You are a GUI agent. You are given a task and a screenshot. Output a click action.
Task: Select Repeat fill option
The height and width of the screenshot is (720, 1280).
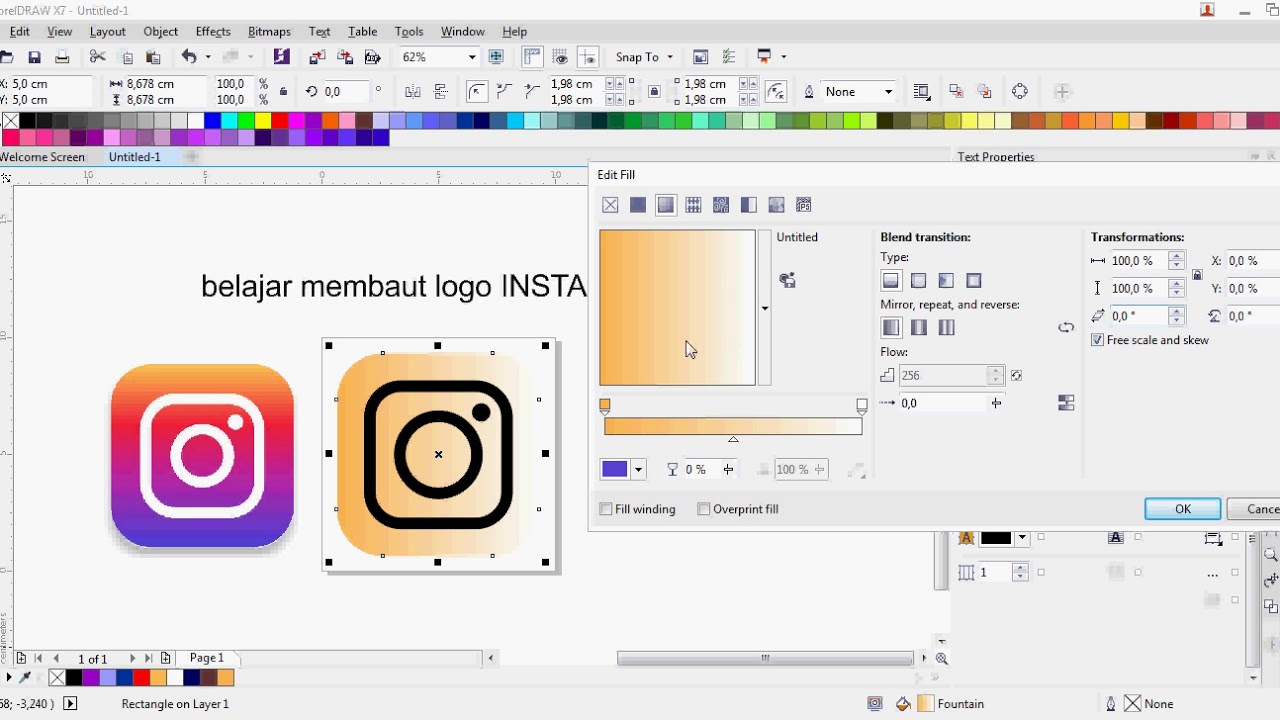[x=946, y=327]
